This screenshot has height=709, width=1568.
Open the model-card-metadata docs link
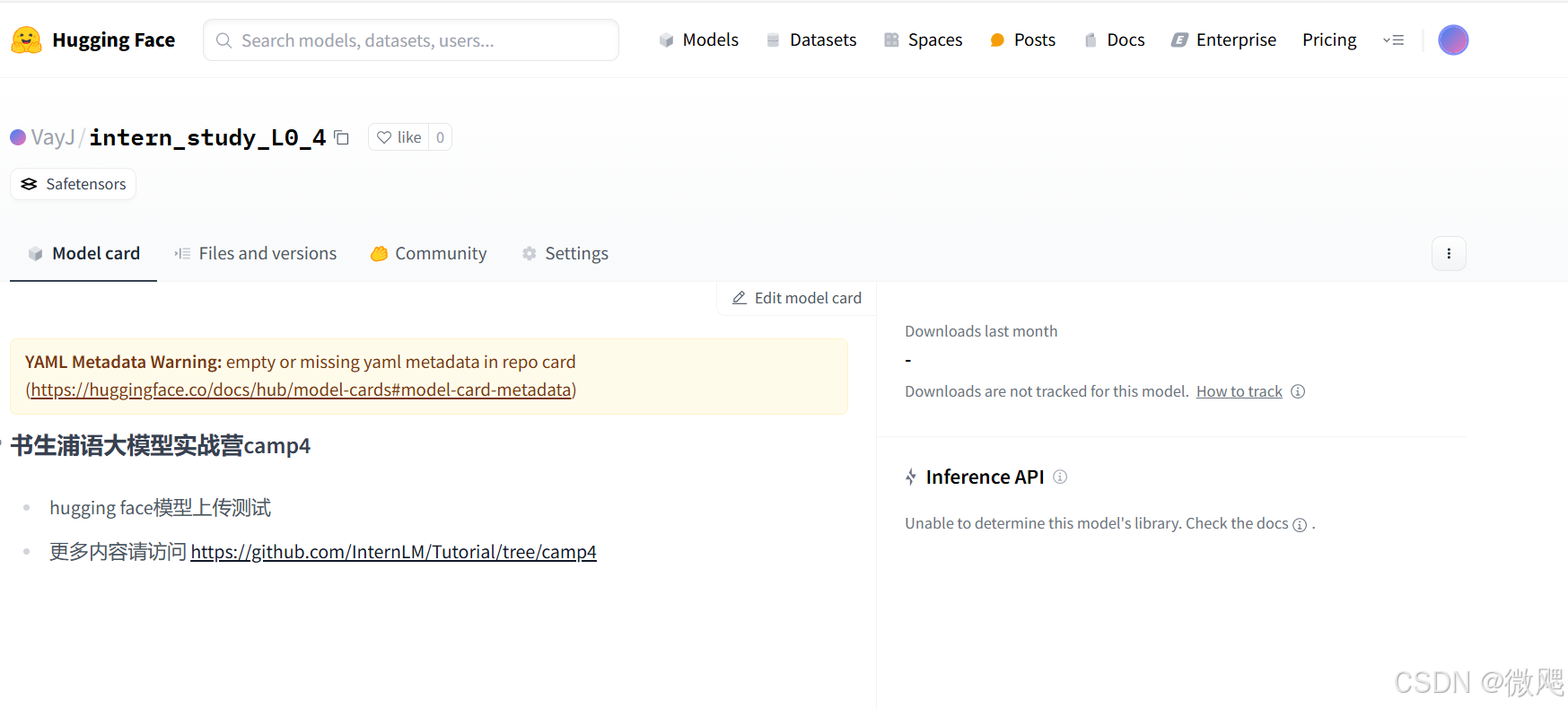[x=302, y=390]
